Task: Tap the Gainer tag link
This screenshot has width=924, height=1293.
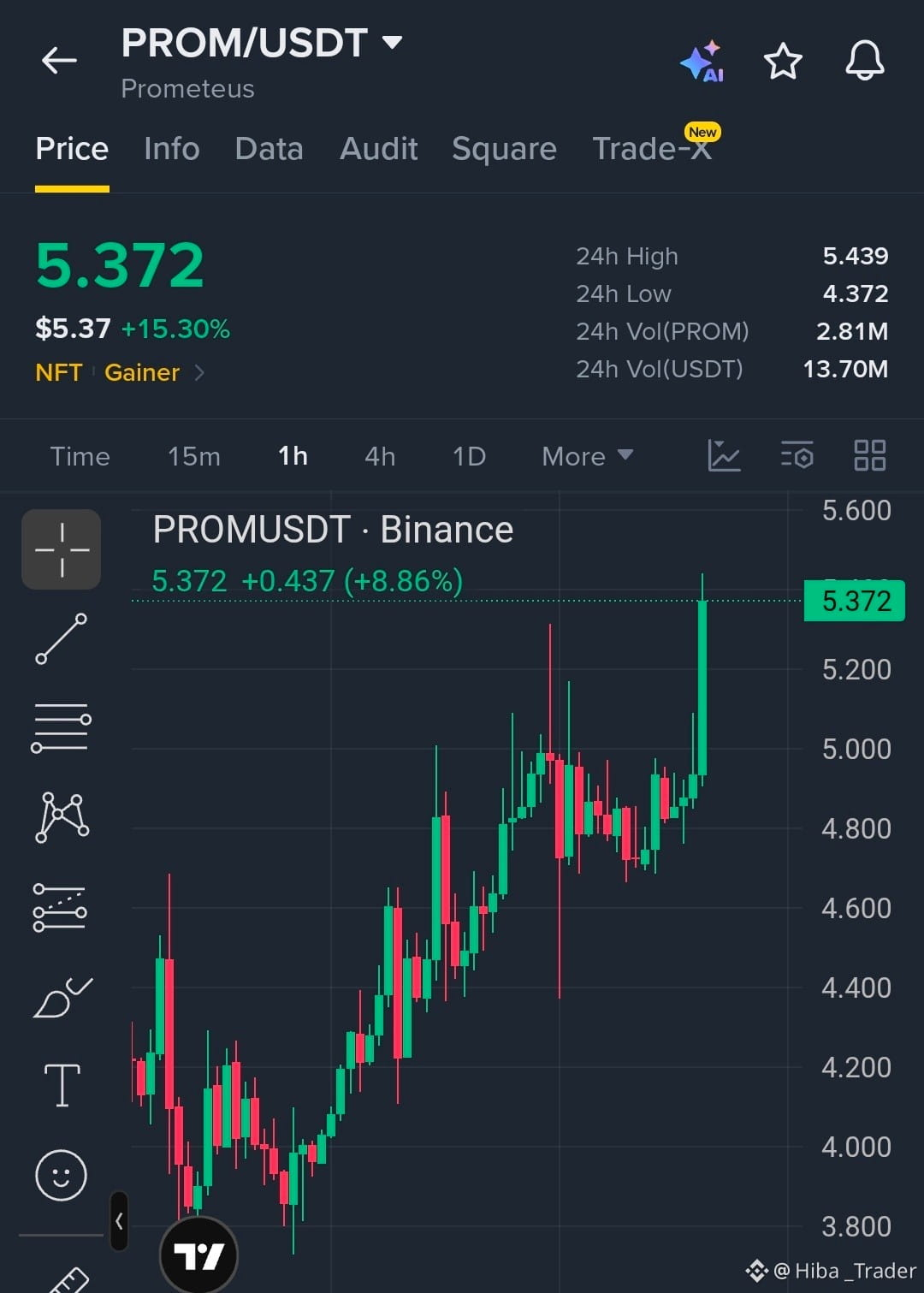Action: 142,372
